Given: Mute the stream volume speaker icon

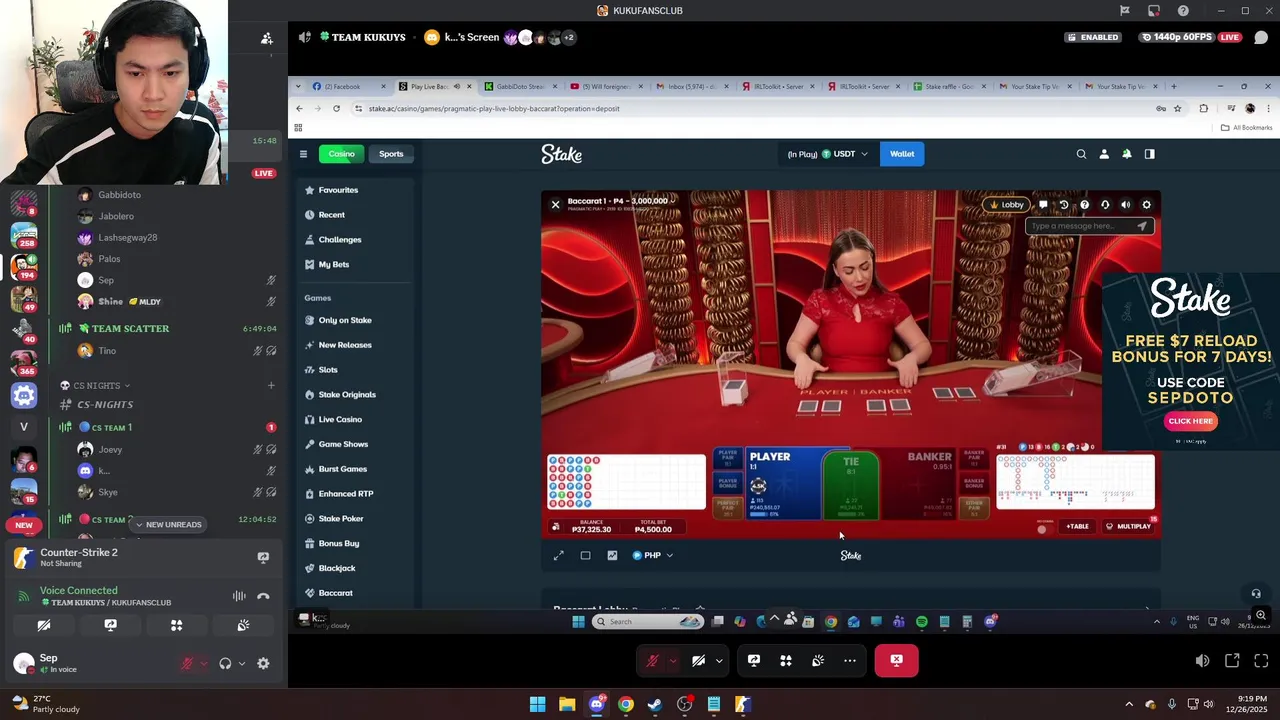Looking at the screenshot, I should tap(1202, 660).
